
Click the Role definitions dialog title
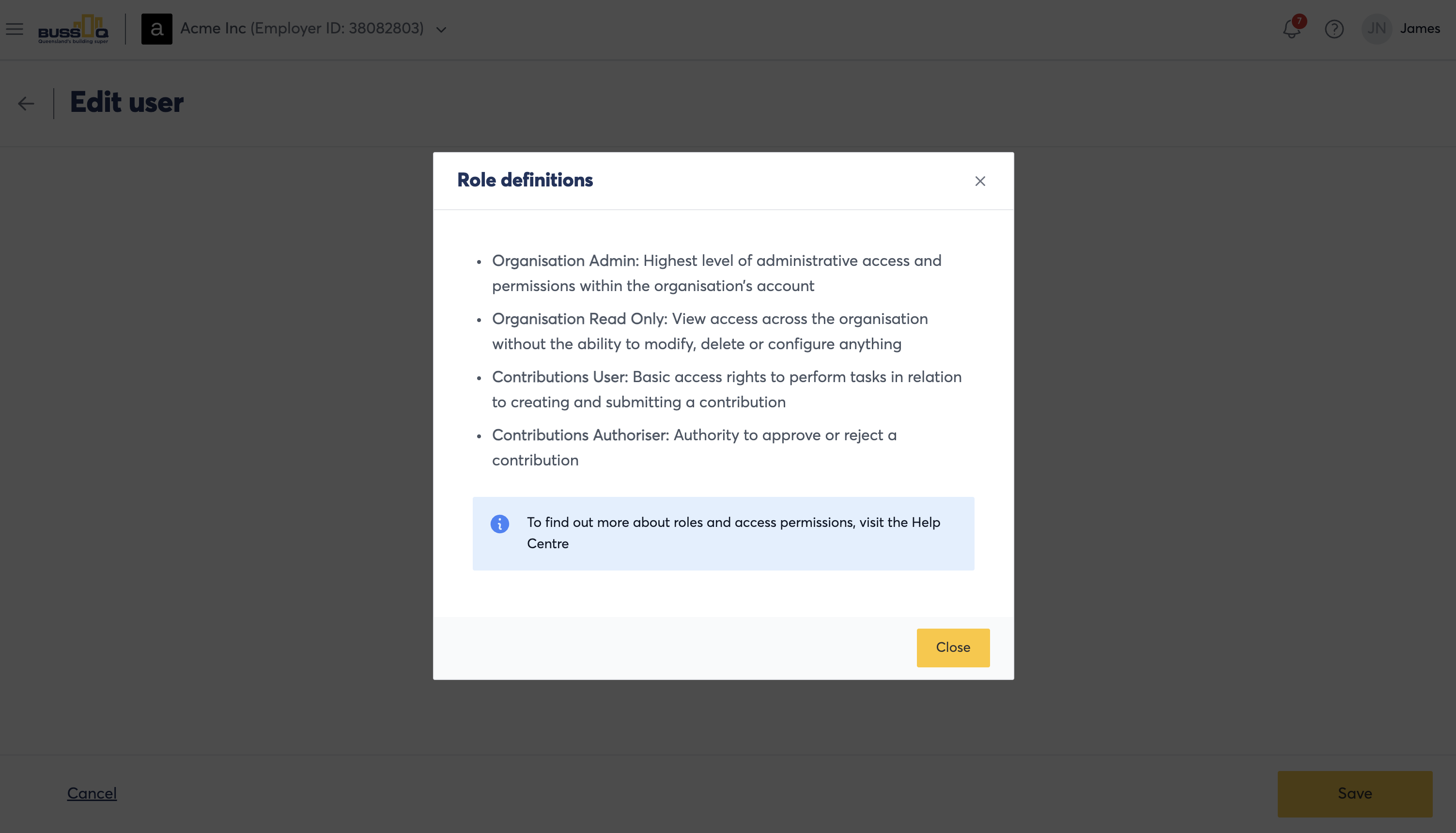pyautogui.click(x=525, y=180)
